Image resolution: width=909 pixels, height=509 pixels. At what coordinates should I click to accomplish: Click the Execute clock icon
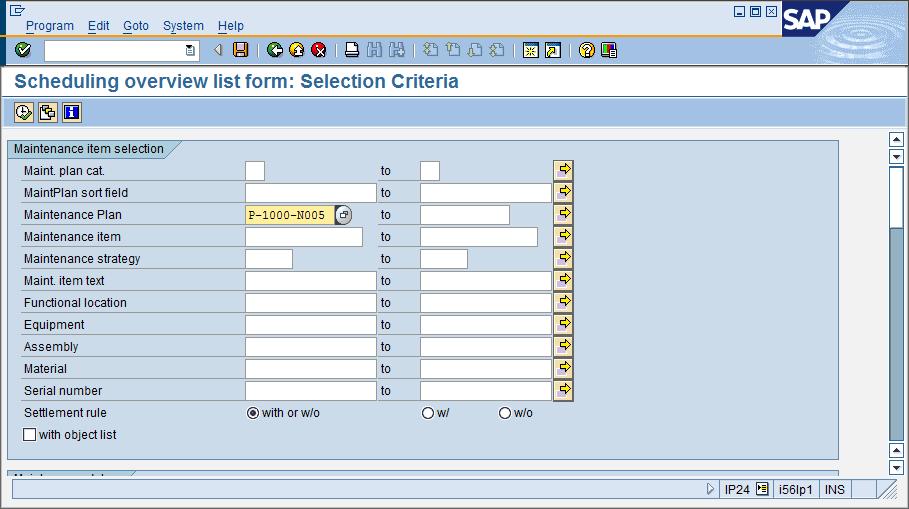pyautogui.click(x=24, y=112)
